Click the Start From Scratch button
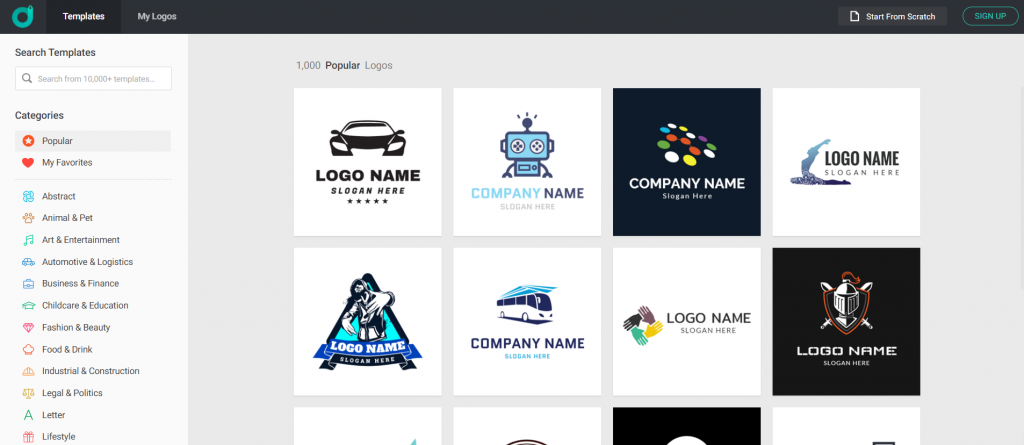Viewport: 1024px width, 445px height. [x=892, y=16]
